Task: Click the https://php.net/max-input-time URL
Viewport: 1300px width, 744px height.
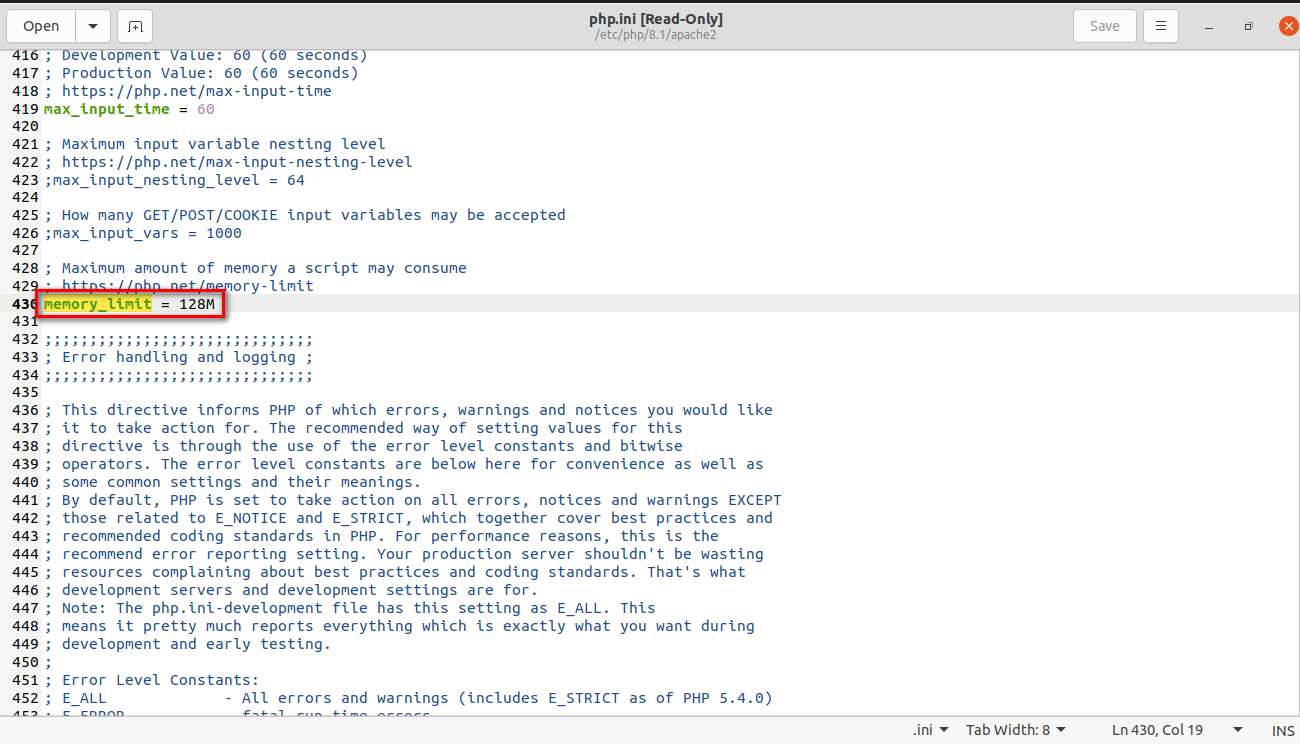Action: [x=196, y=91]
